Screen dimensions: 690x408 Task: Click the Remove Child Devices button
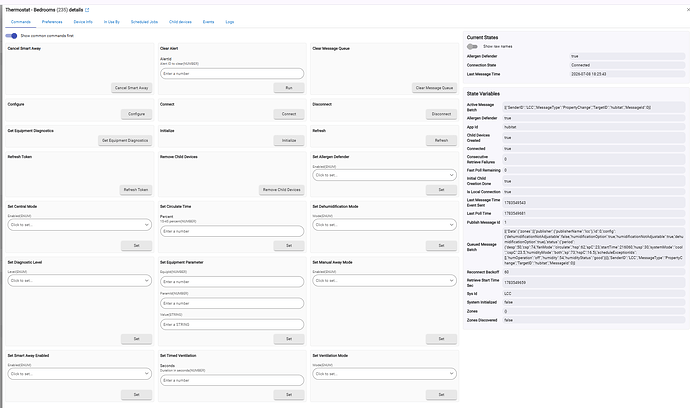click(282, 189)
